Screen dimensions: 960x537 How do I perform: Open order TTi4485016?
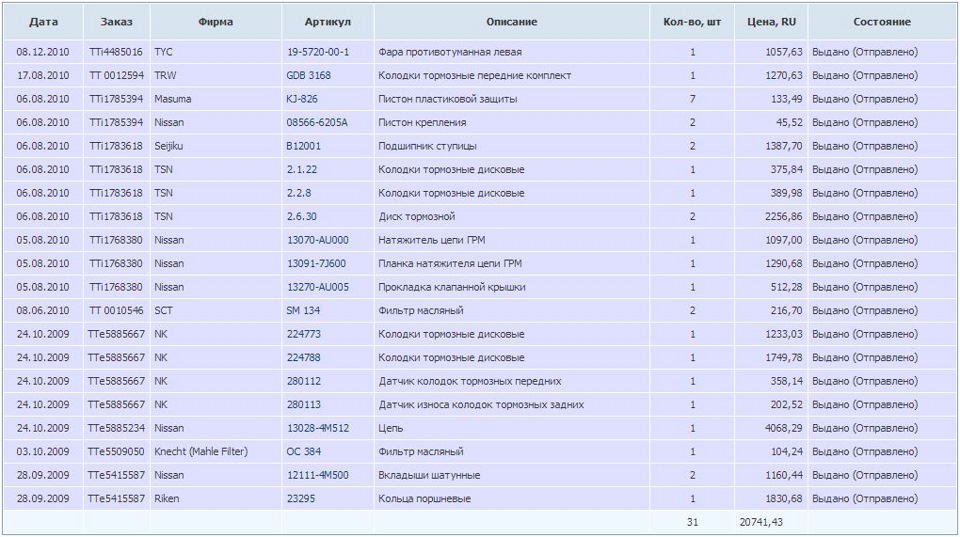coord(115,52)
